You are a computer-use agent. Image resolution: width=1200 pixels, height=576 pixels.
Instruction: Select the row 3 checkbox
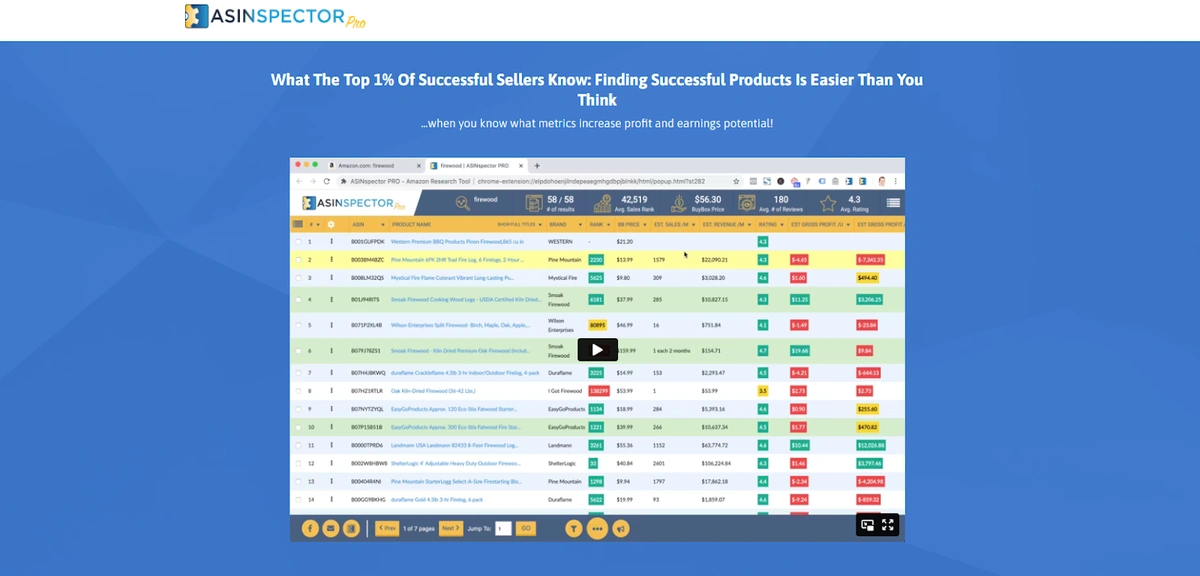(297, 277)
